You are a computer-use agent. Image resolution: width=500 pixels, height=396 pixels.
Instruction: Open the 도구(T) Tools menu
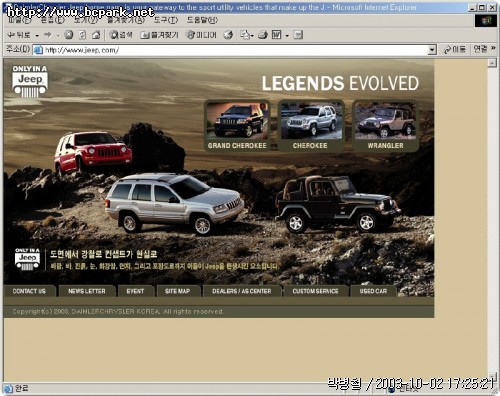[x=166, y=20]
